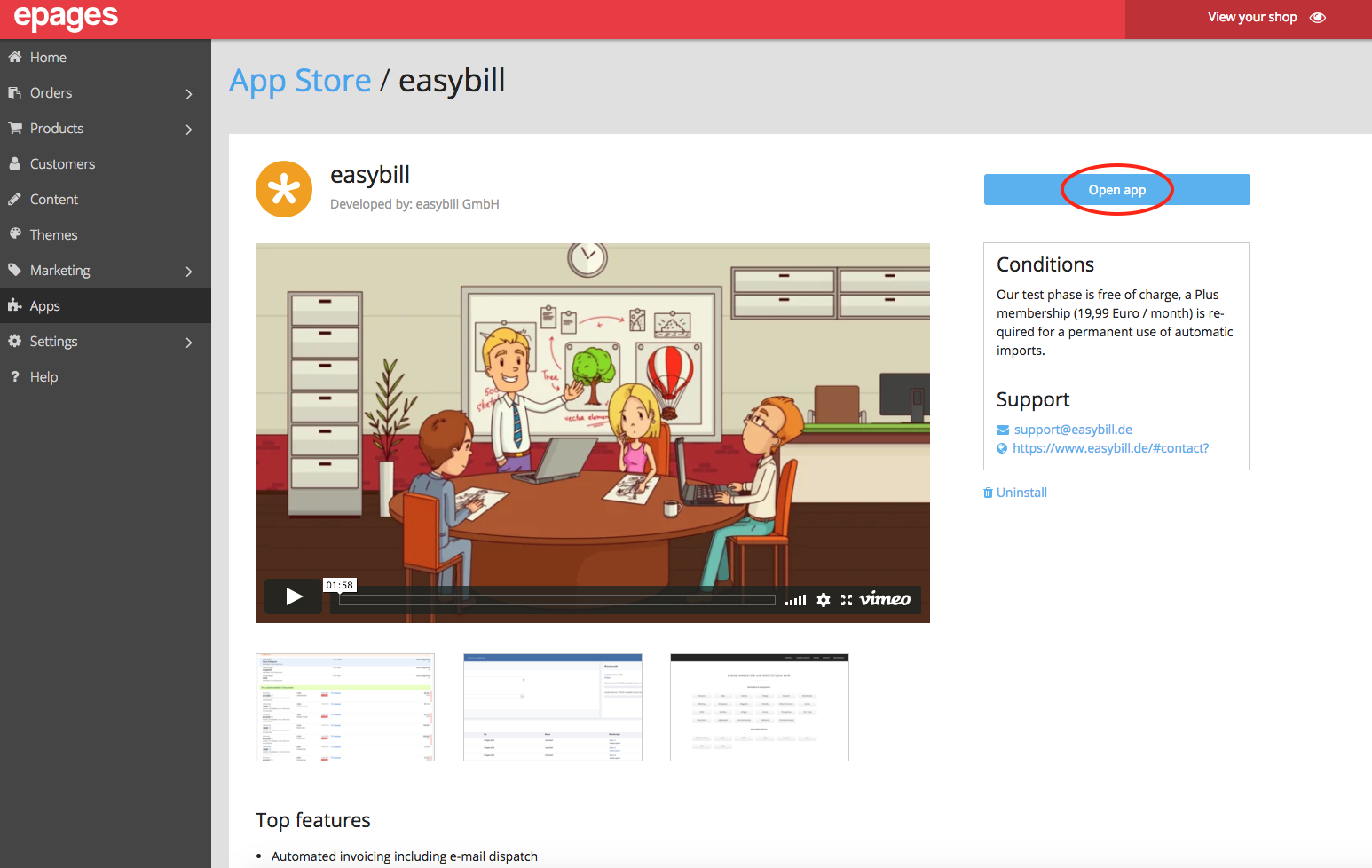1372x868 pixels.
Task: Click the video settings gear icon
Action: 824,600
